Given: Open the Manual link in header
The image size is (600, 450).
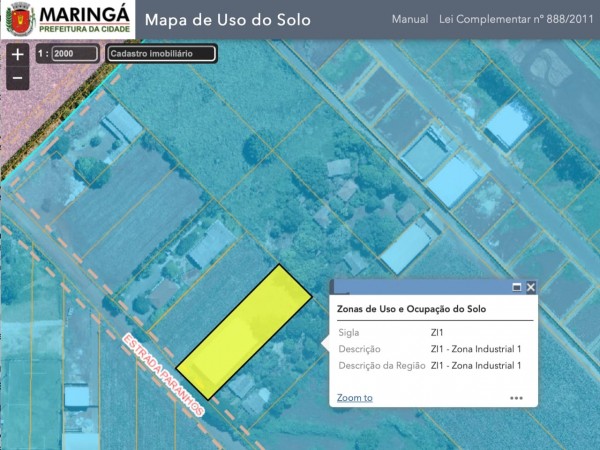Looking at the screenshot, I should [410, 20].
